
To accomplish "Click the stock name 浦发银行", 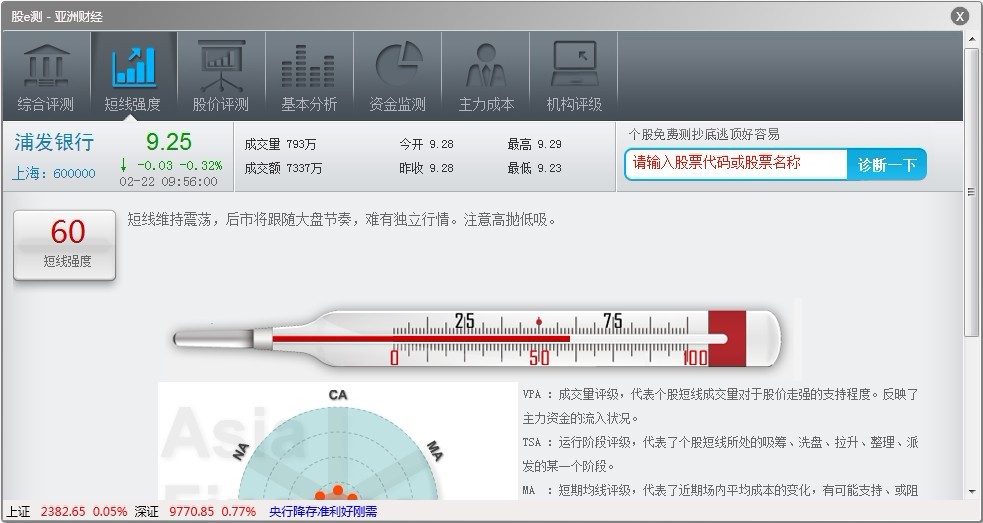I will pos(54,142).
